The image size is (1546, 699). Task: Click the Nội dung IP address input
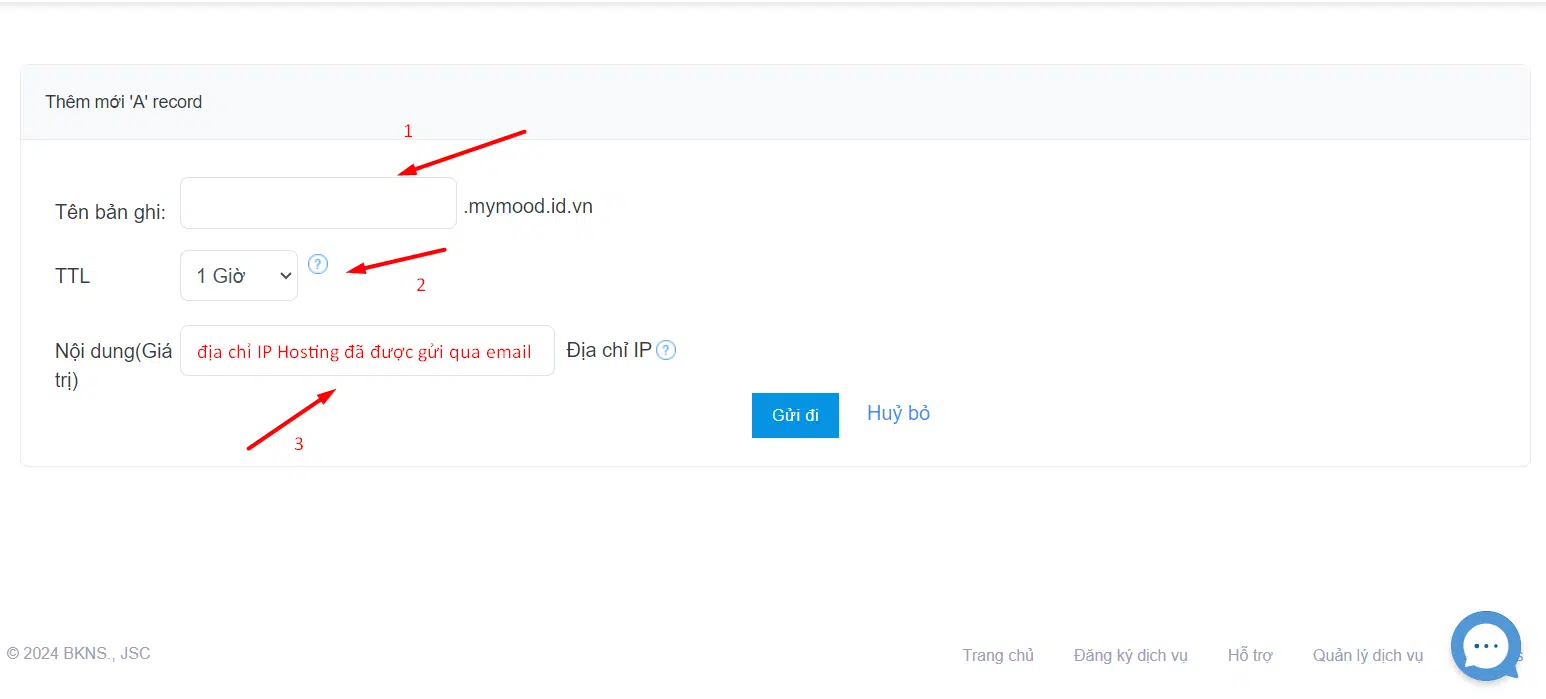pos(367,351)
